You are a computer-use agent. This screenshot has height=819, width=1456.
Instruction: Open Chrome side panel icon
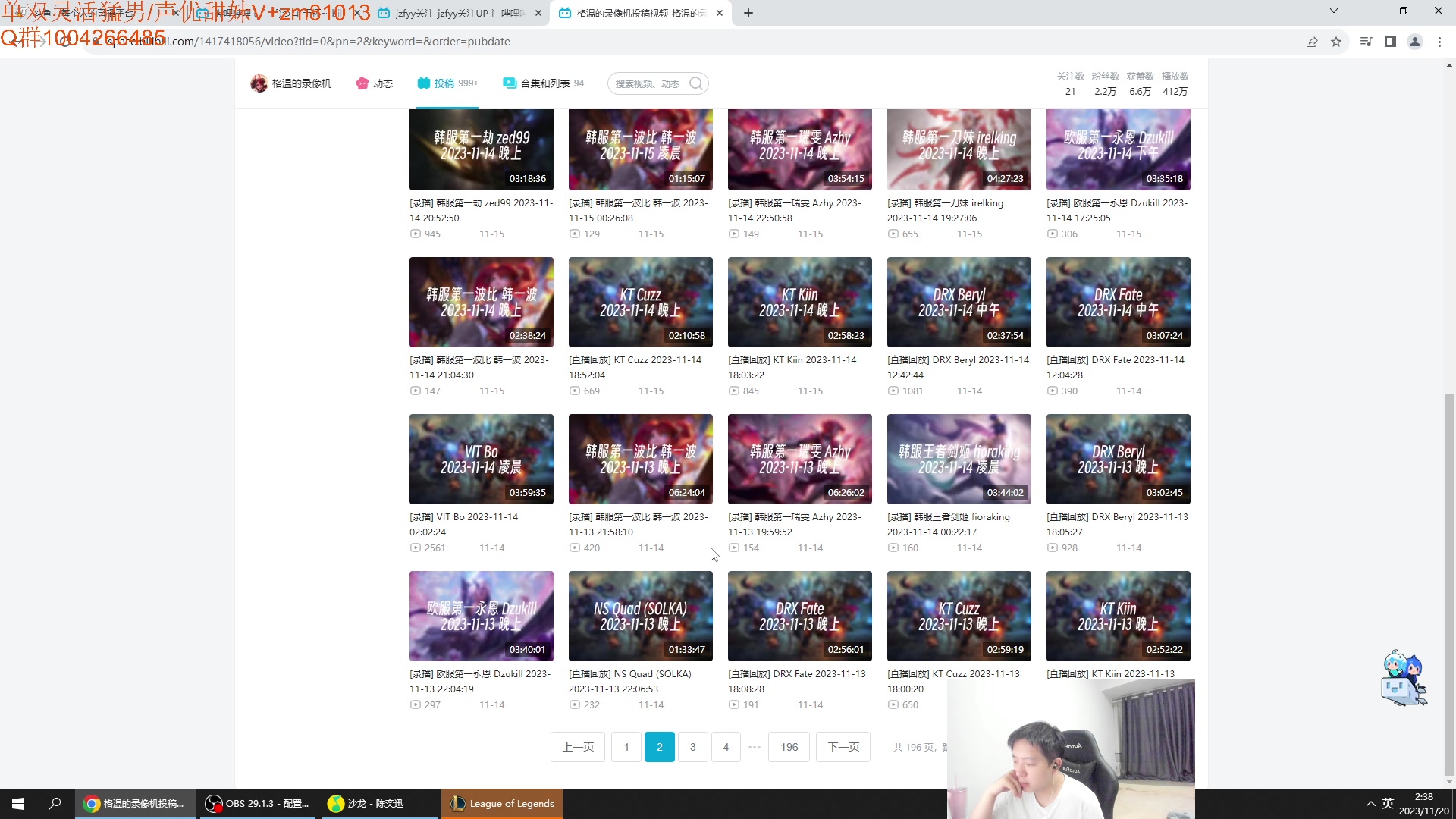coord(1391,42)
